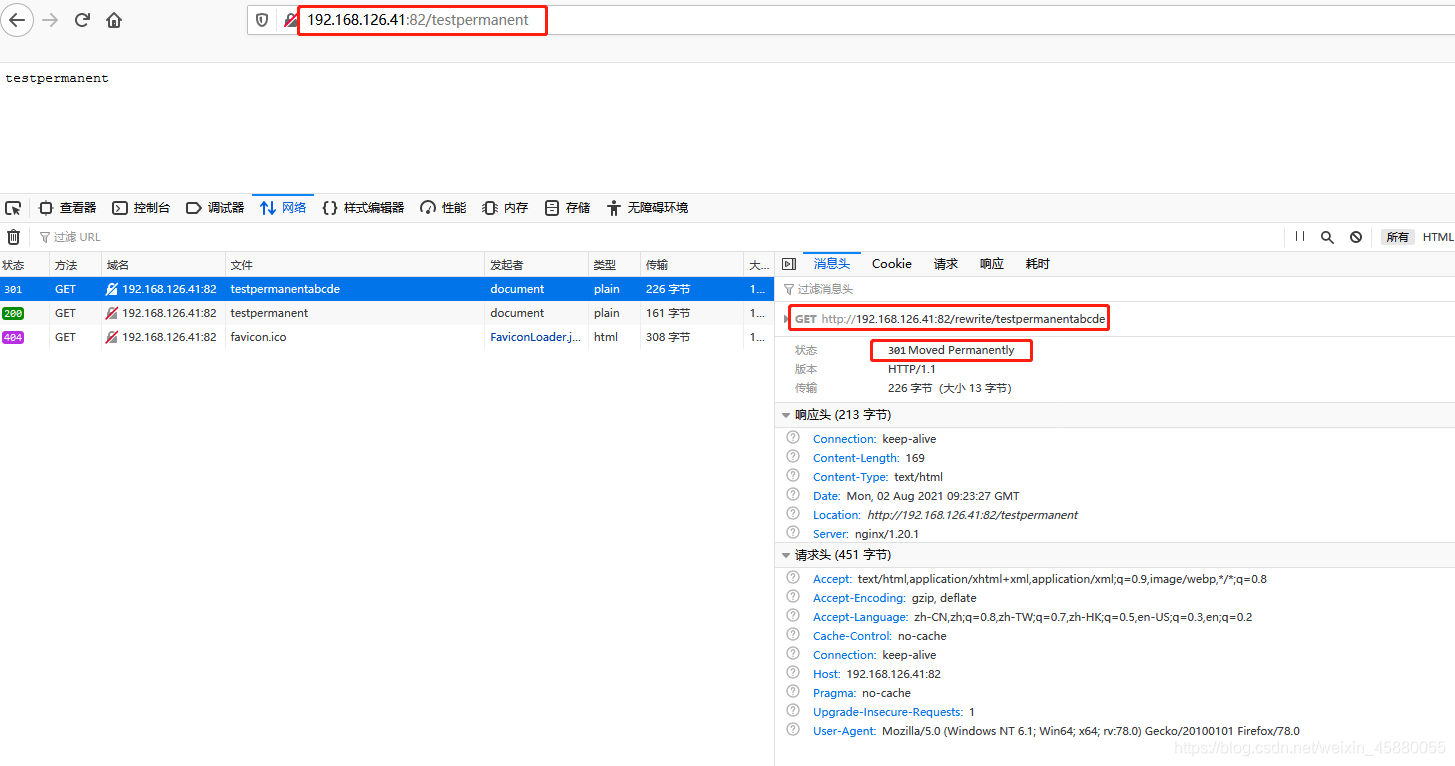Switch to the 调试器 debugger tab
The image size is (1455, 766).
[215, 208]
